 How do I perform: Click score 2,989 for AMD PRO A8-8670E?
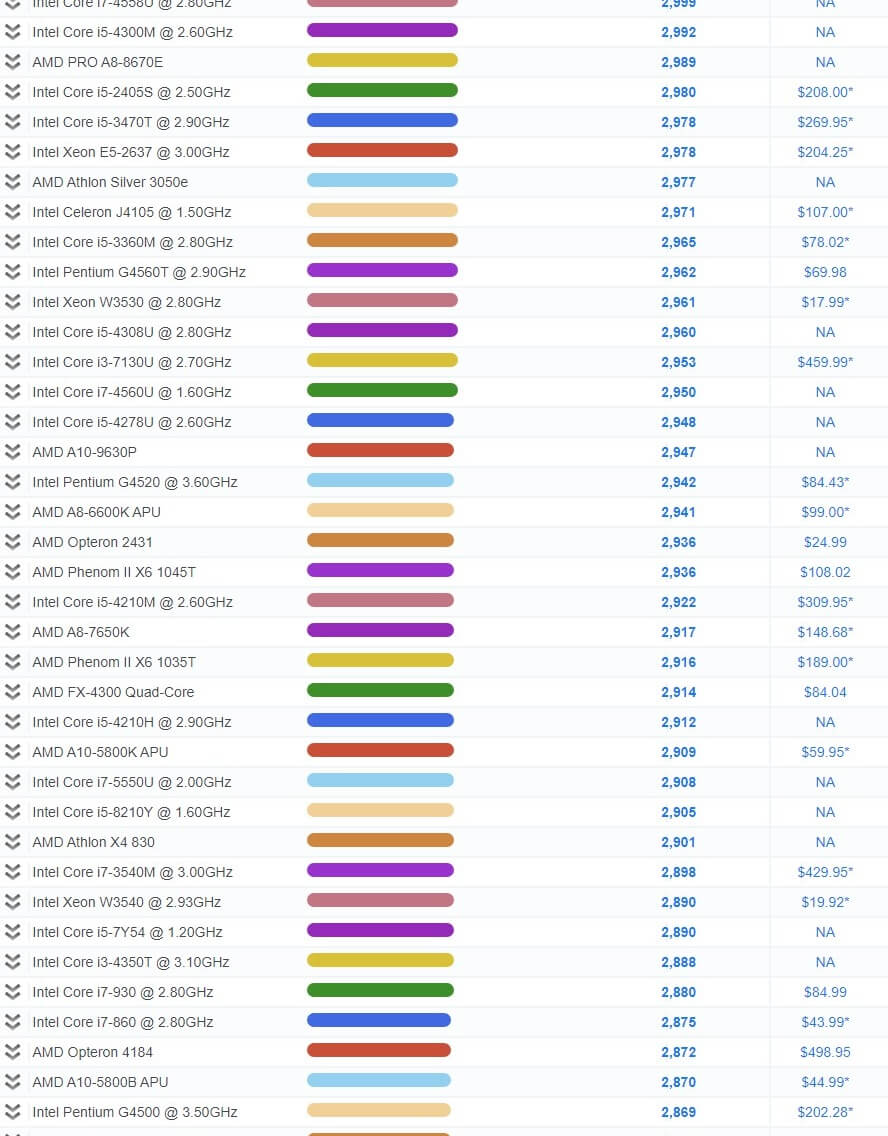pyautogui.click(x=678, y=62)
